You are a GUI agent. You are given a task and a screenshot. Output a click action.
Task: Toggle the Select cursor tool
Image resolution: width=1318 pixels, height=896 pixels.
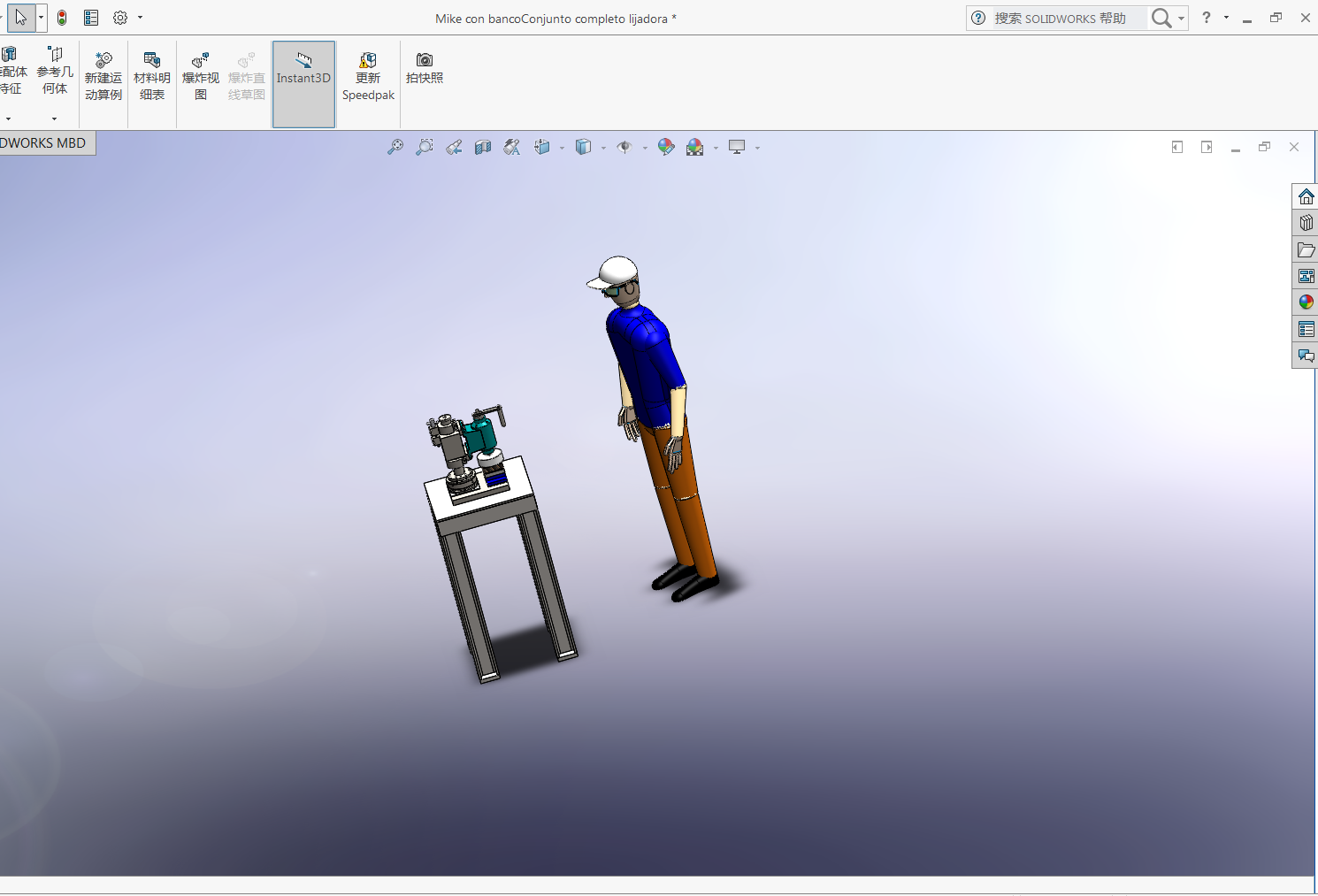click(21, 18)
